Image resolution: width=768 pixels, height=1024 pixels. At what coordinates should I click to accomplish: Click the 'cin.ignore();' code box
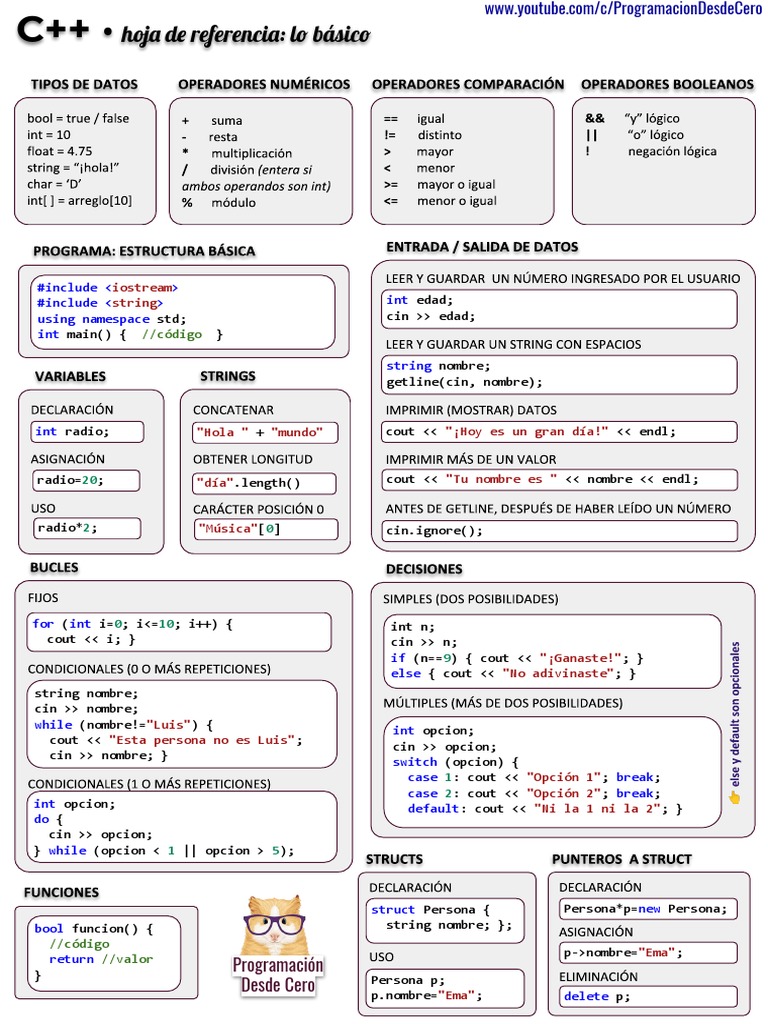(x=559, y=530)
